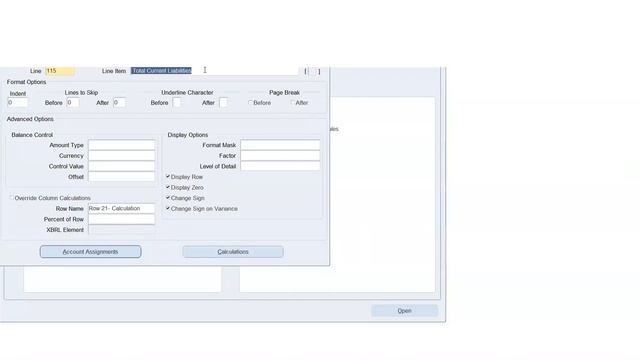Enable Override Column Calculations checkbox
This screenshot has width=640, height=360.
pyautogui.click(x=12, y=198)
